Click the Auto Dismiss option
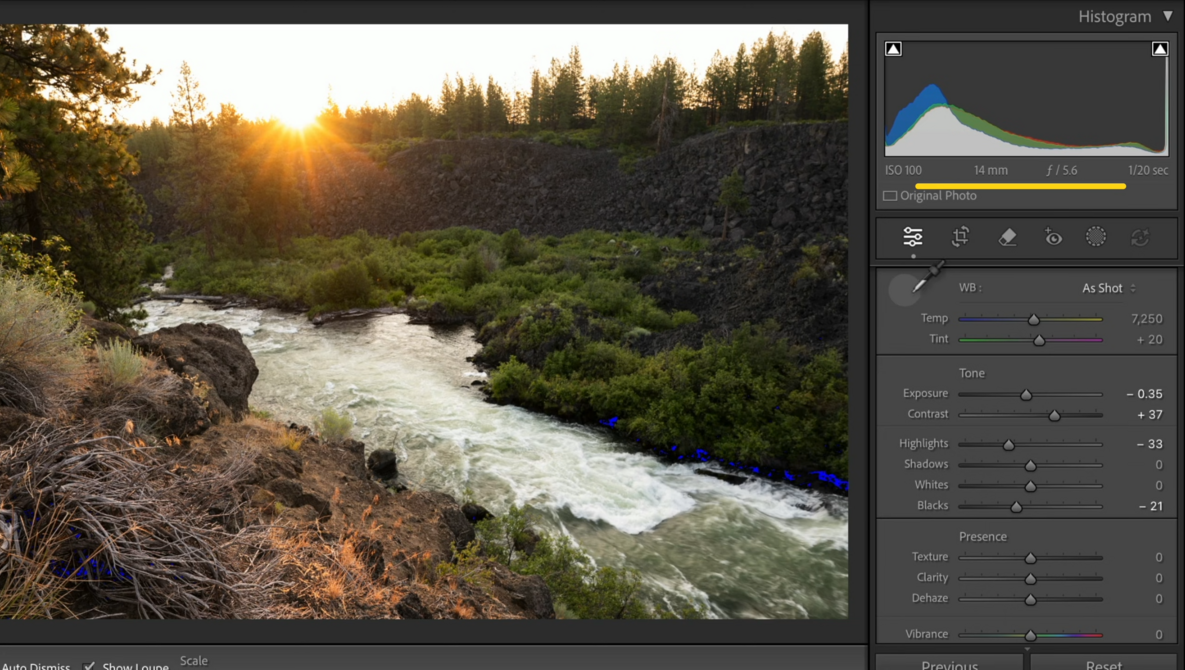 (x=36, y=665)
